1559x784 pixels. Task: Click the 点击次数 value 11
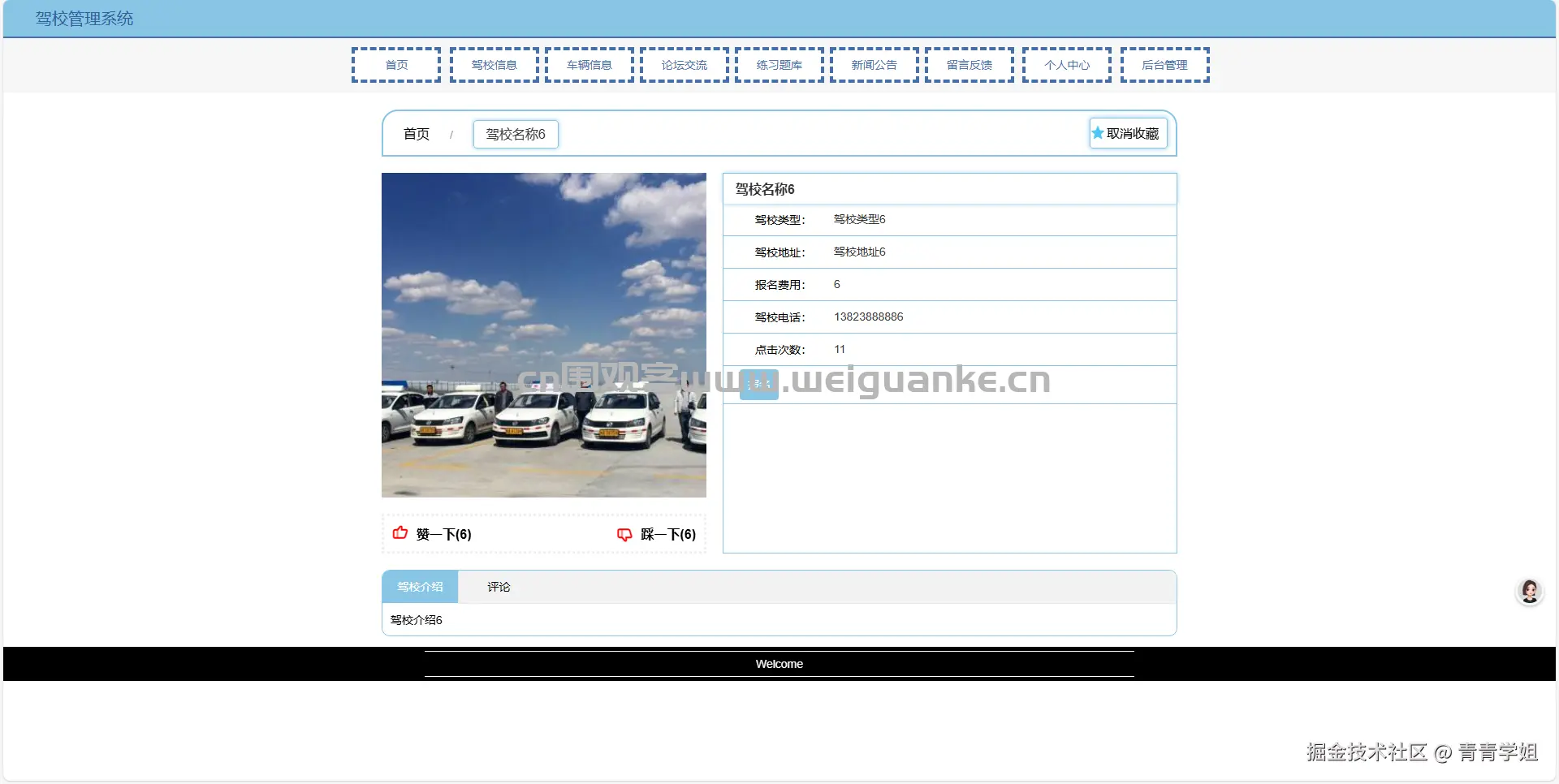840,349
